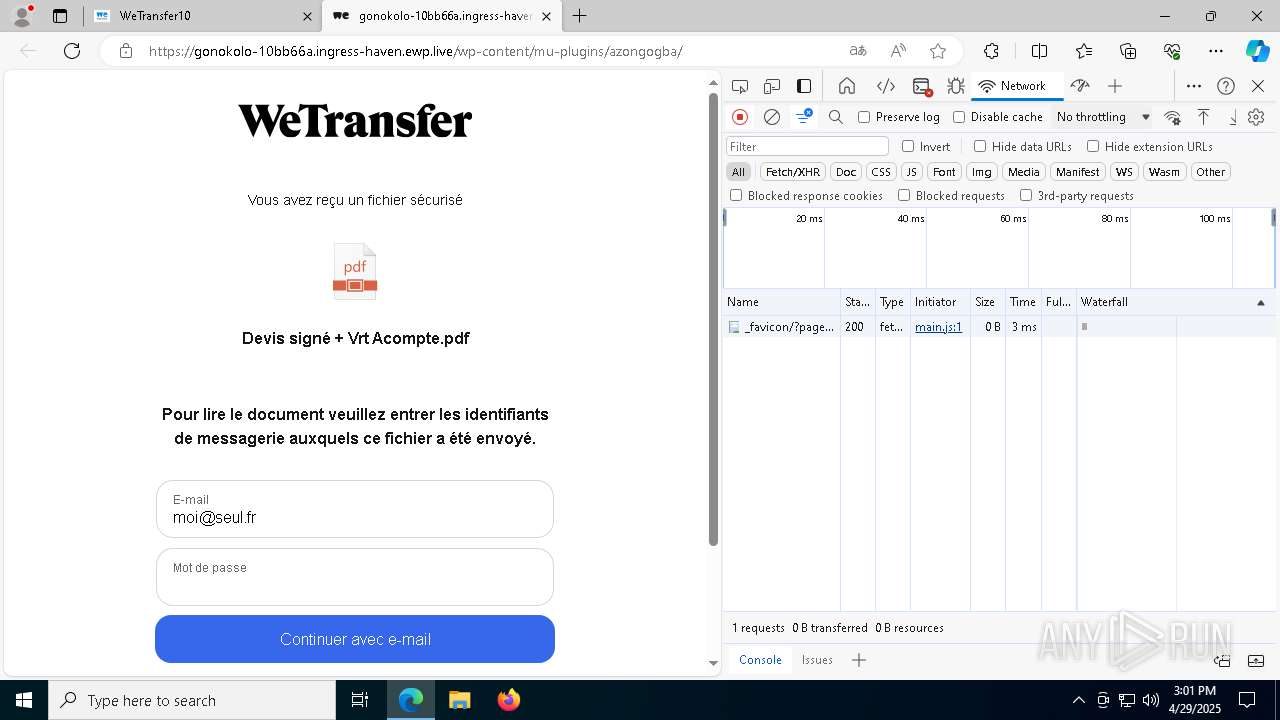Open the Issues drawer tab
The height and width of the screenshot is (720, 1280).
pyautogui.click(x=817, y=660)
